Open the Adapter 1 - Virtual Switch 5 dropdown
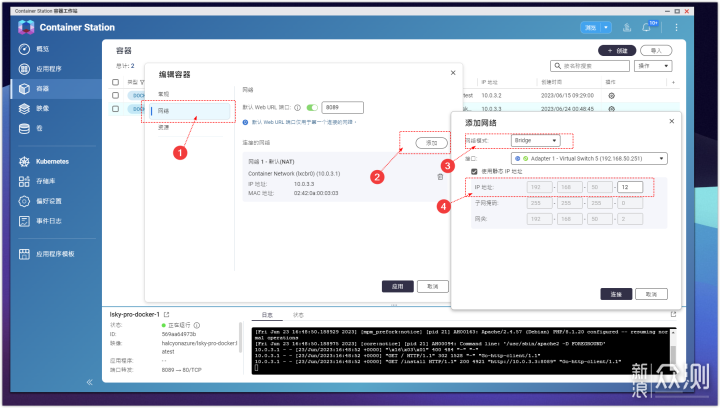 [x=589, y=158]
